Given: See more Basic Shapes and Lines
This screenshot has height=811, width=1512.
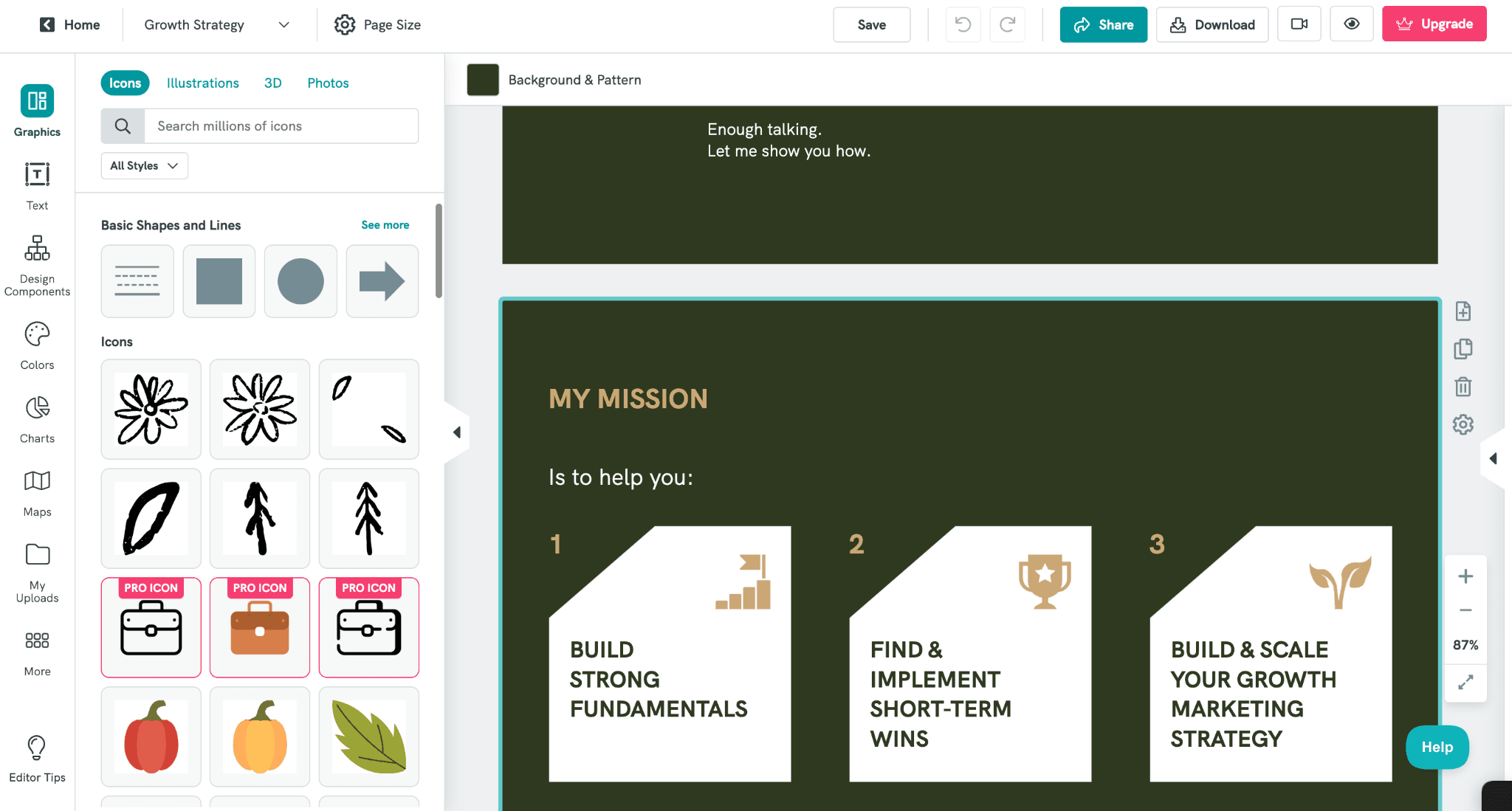Looking at the screenshot, I should coord(385,224).
